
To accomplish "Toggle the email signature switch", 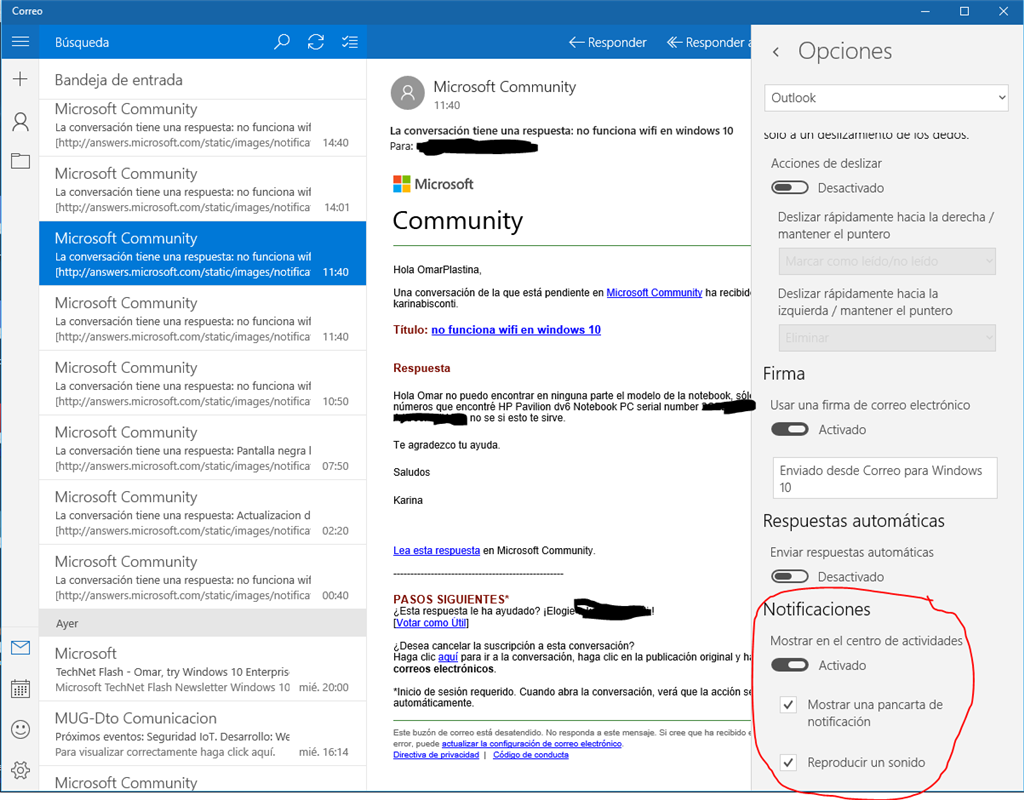I will pos(790,430).
